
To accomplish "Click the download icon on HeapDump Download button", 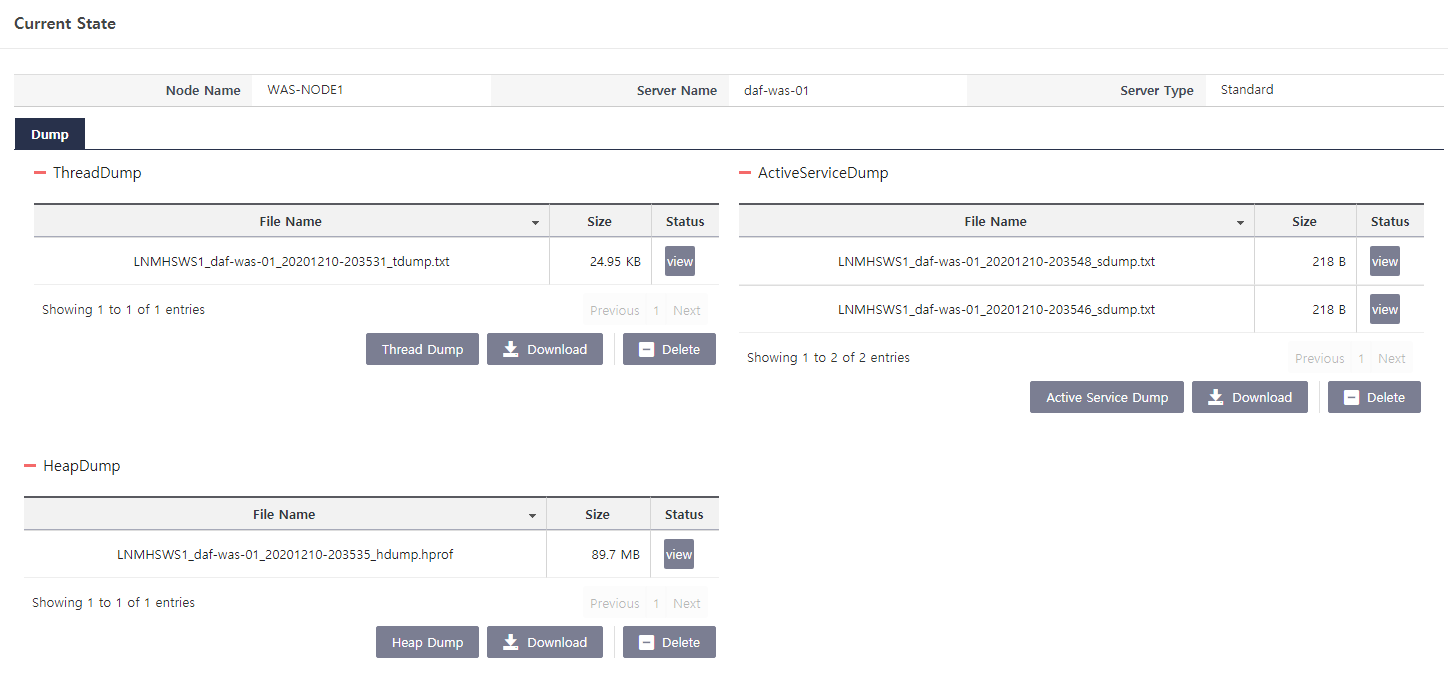I will tap(511, 641).
